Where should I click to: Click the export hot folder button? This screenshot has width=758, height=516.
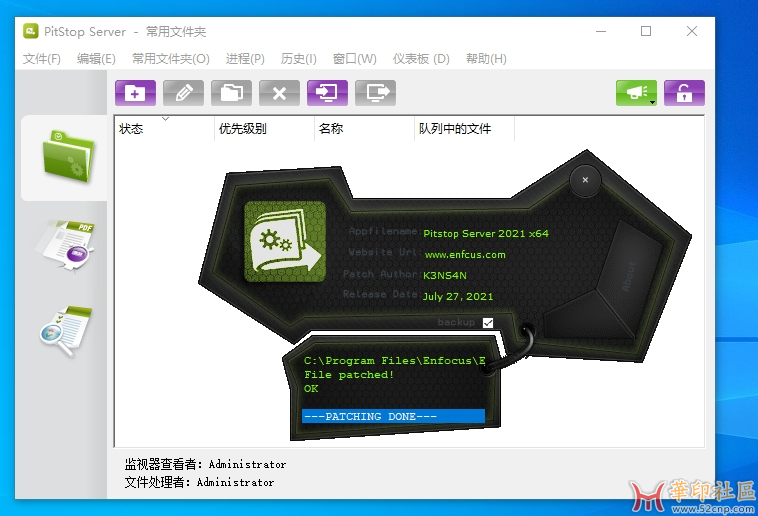tap(376, 93)
